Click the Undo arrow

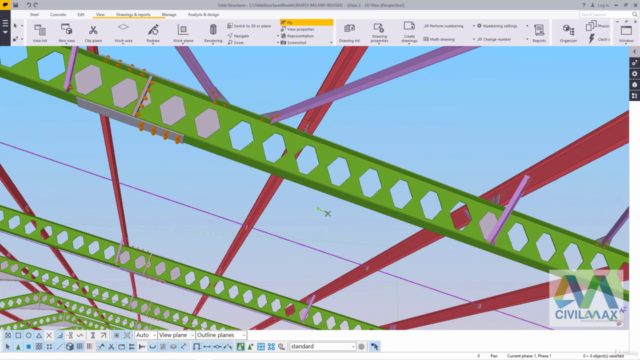point(29,5)
